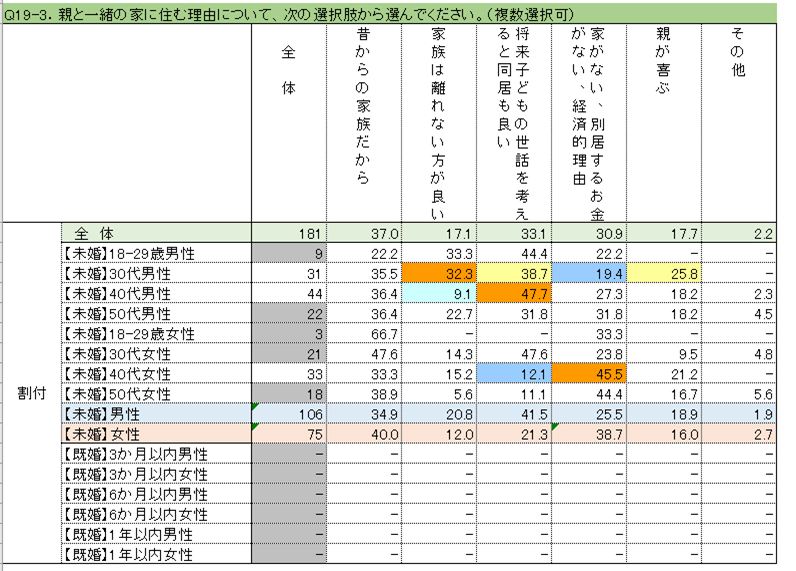796x571 pixels.
Task: Select the 全体 column header
Action: pos(289,122)
